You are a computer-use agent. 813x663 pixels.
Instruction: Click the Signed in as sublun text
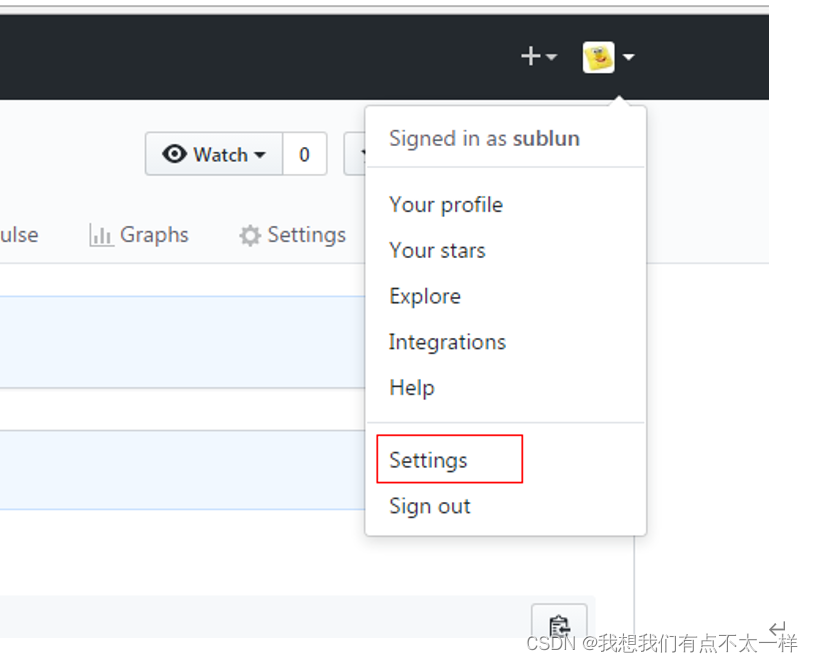[484, 138]
